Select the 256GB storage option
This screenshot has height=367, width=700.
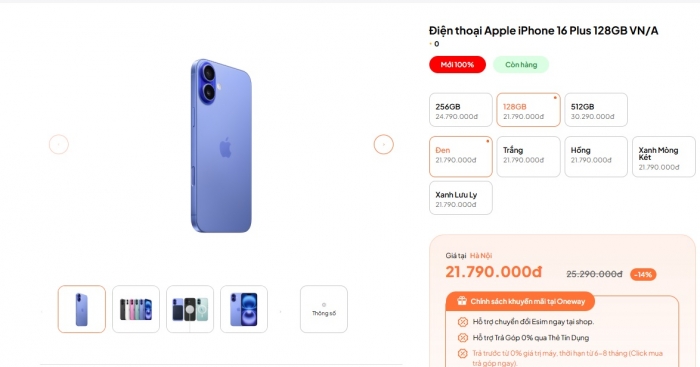(x=461, y=110)
